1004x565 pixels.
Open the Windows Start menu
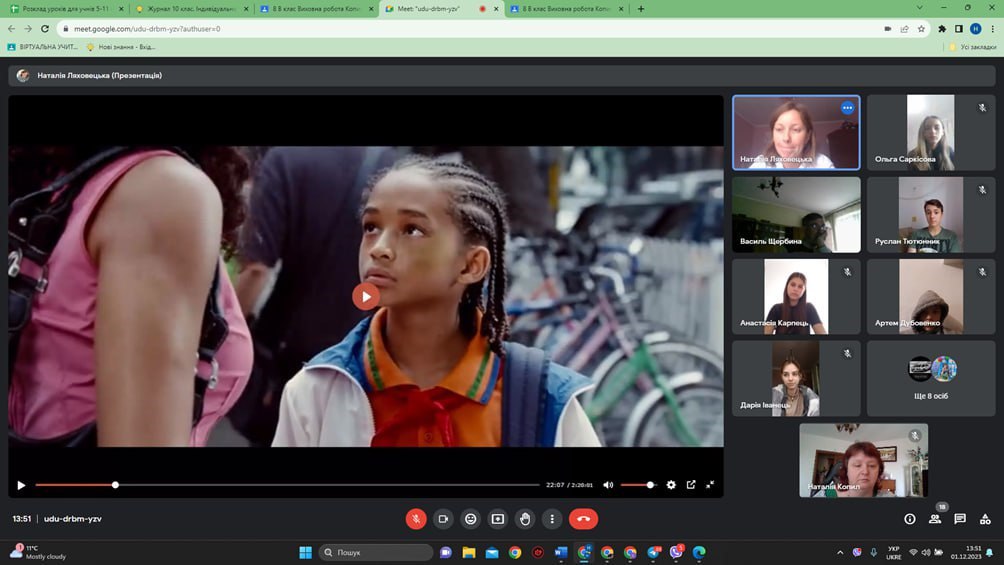point(305,552)
